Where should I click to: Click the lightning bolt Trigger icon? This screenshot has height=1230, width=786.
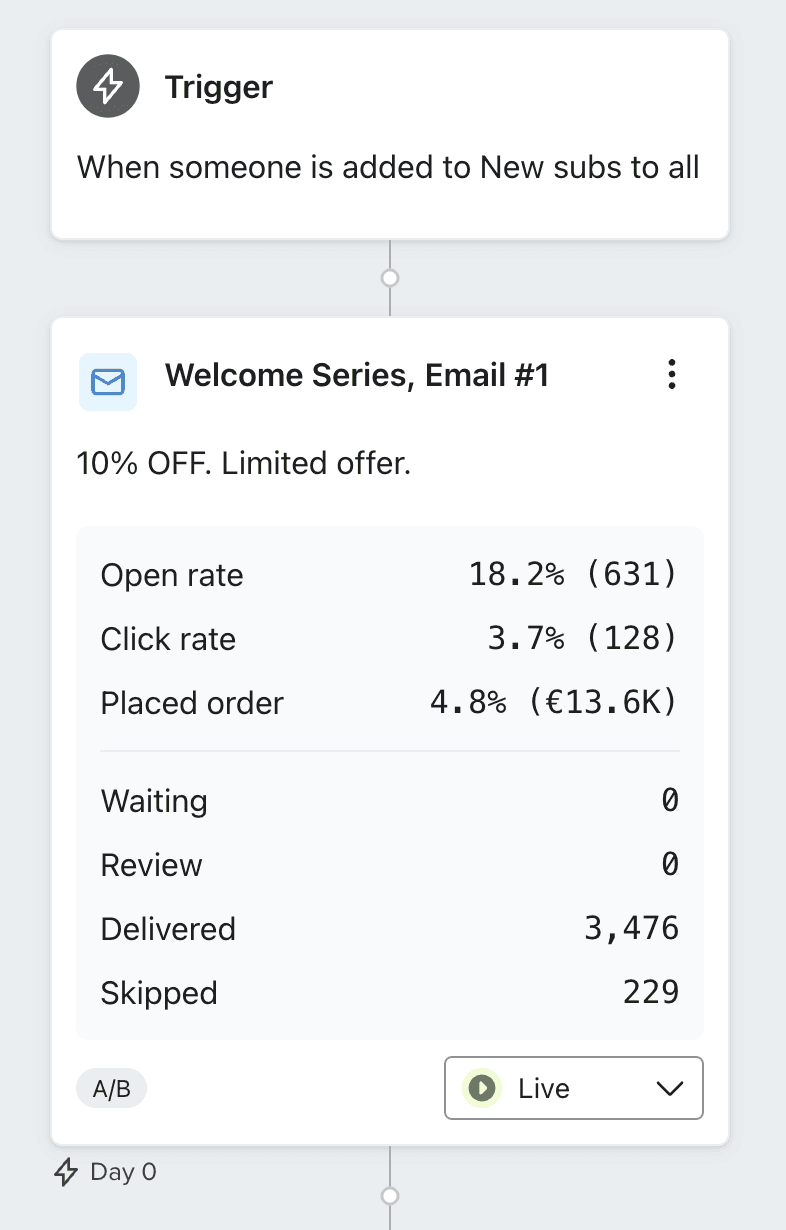(x=107, y=87)
